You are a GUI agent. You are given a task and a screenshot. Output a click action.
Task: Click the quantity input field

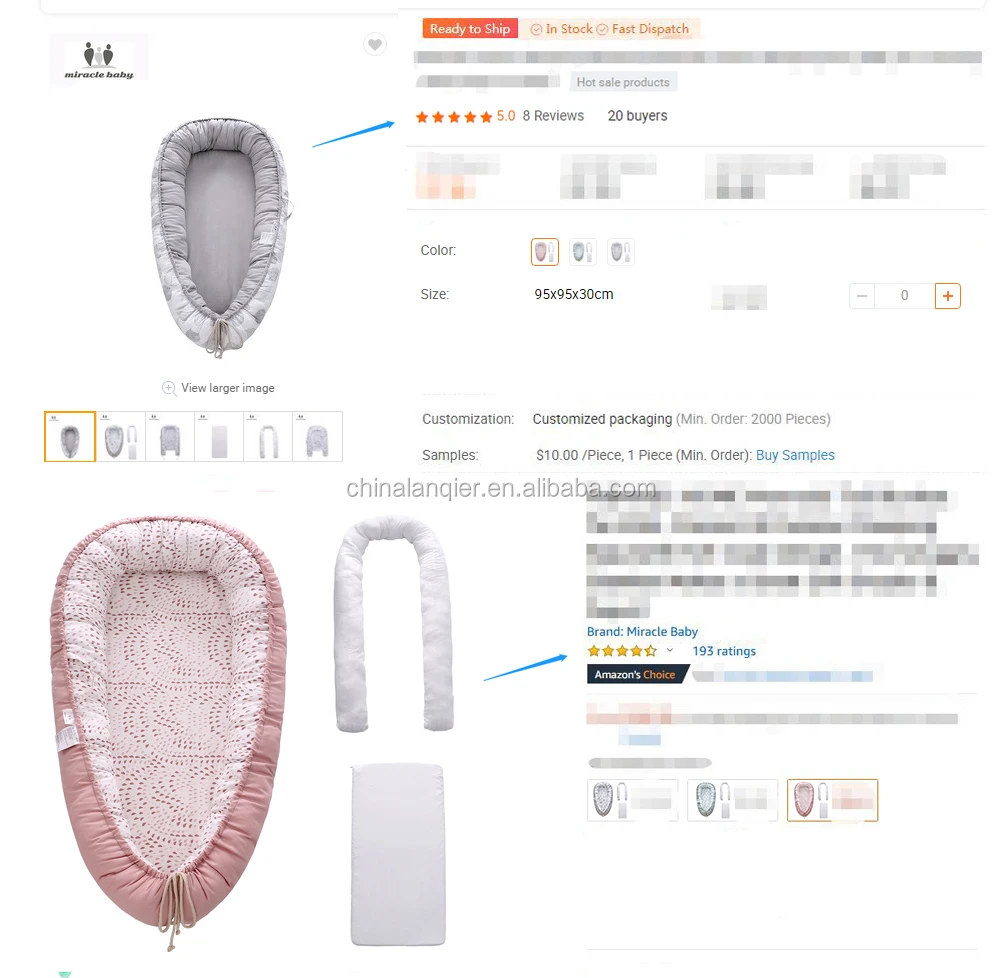click(904, 296)
